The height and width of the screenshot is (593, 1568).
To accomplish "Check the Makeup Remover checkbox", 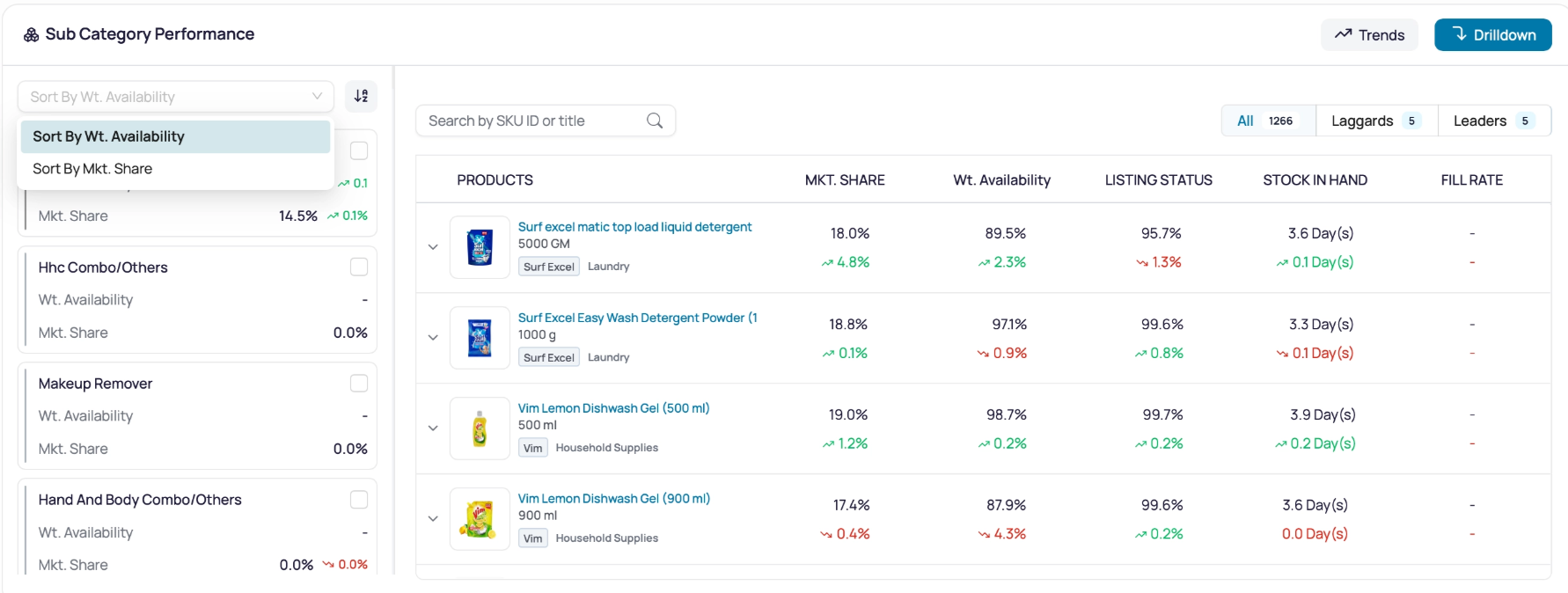I will 359,383.
